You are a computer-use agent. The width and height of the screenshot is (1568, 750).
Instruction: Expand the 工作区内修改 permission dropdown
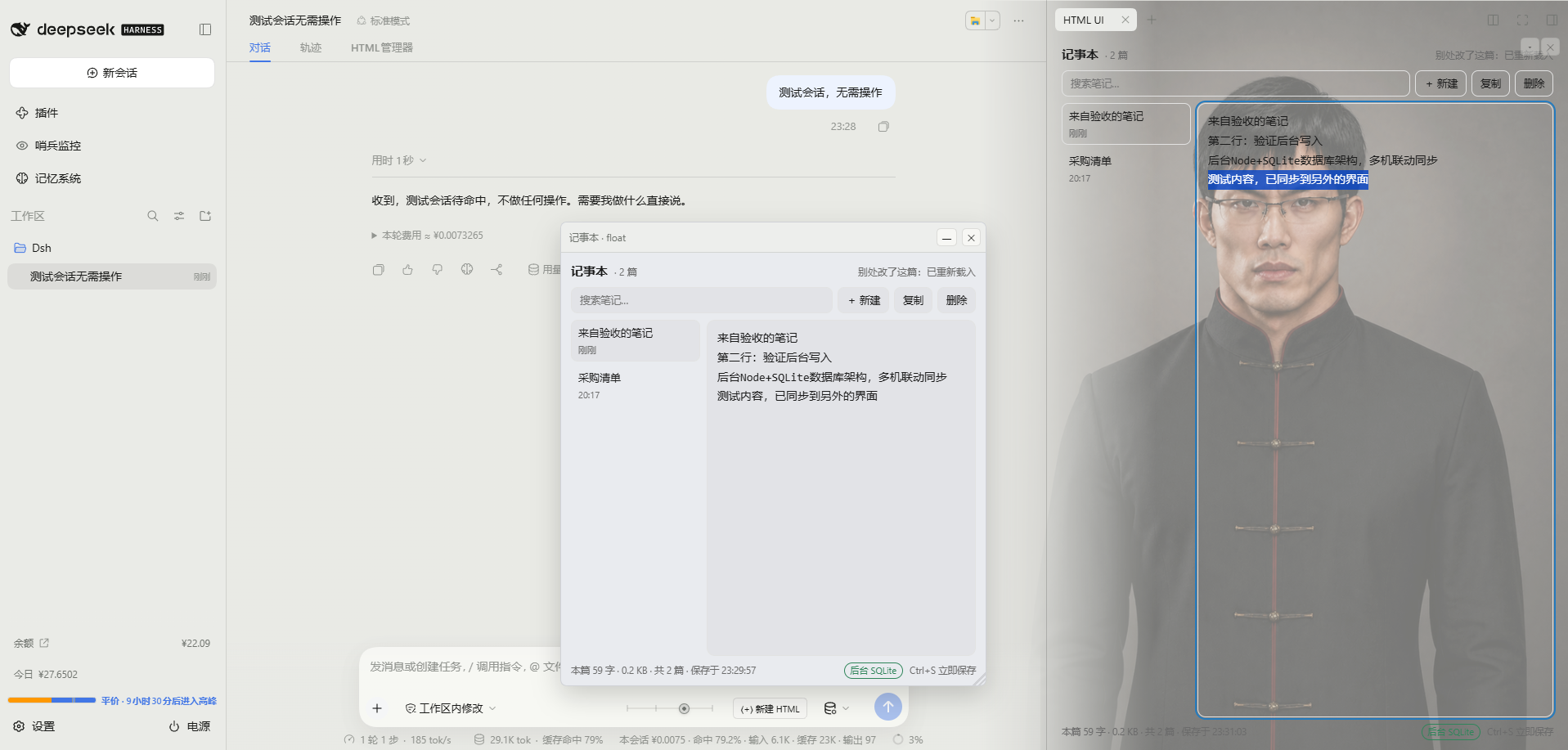pos(451,708)
